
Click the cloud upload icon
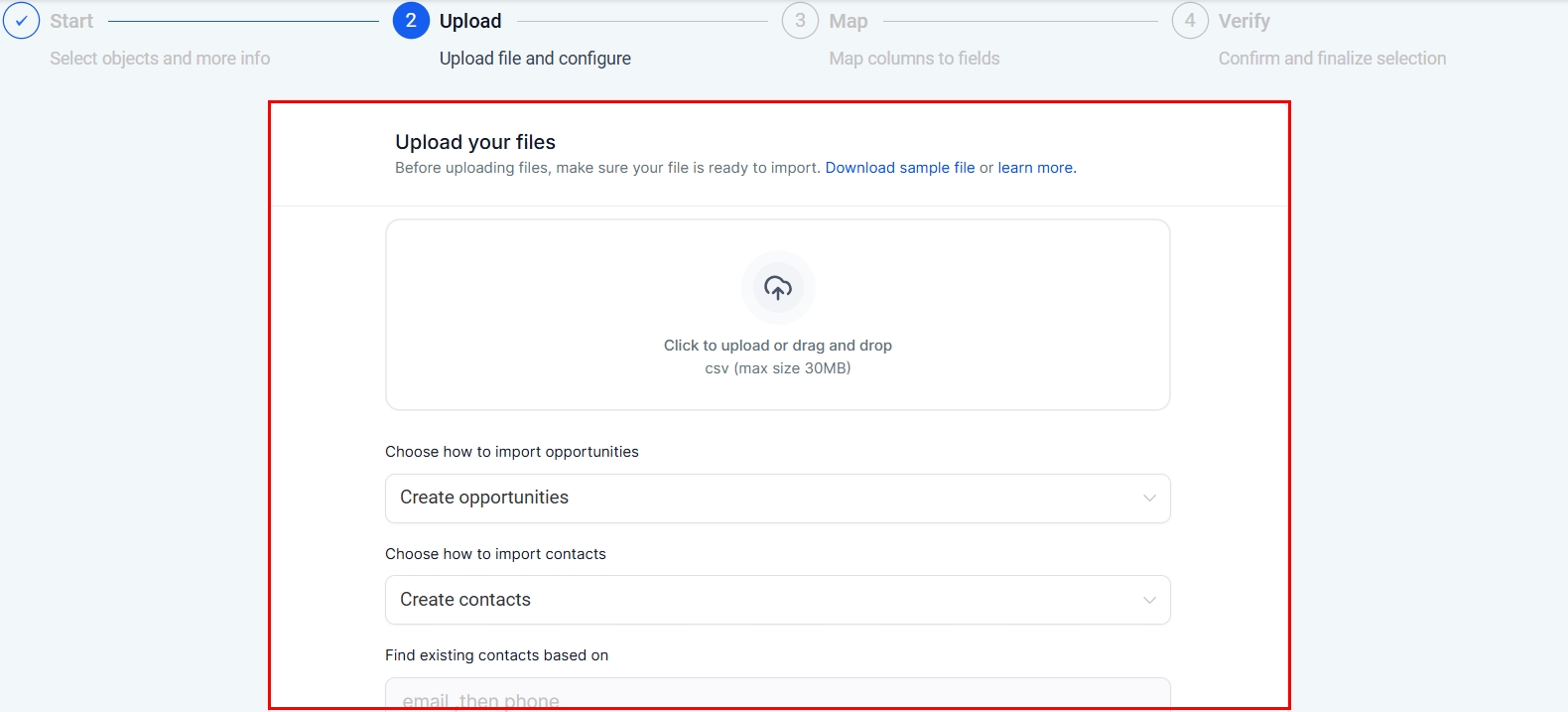pos(778,288)
